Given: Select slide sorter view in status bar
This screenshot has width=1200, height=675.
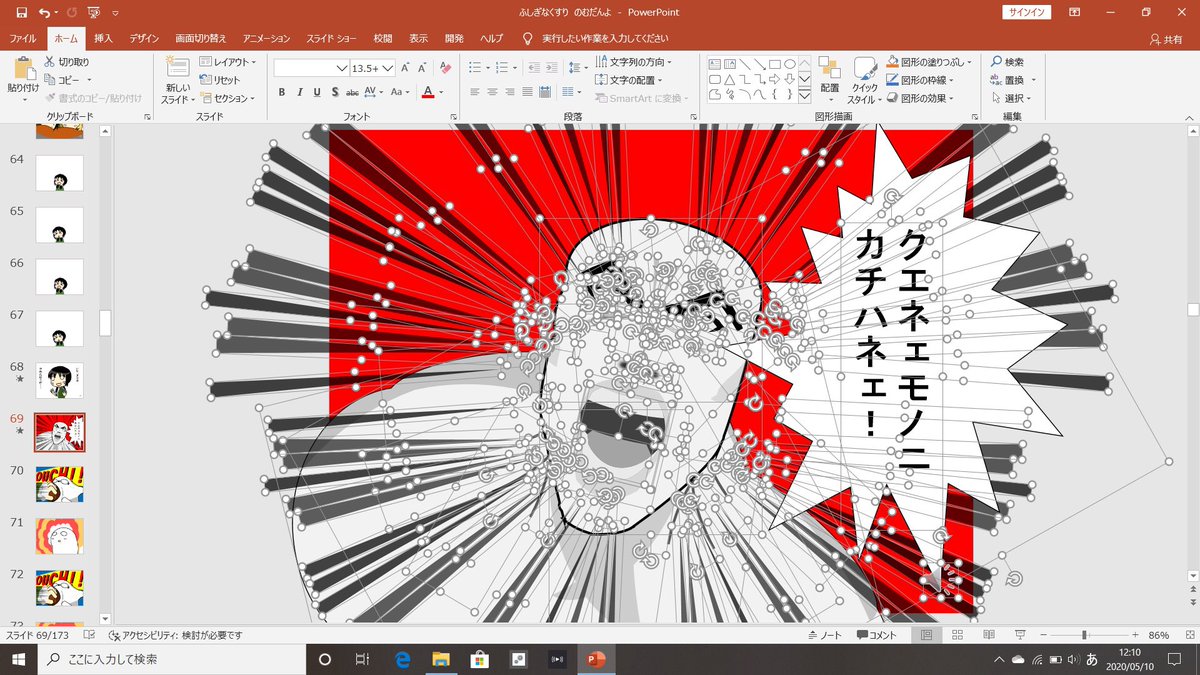Looking at the screenshot, I should [957, 633].
